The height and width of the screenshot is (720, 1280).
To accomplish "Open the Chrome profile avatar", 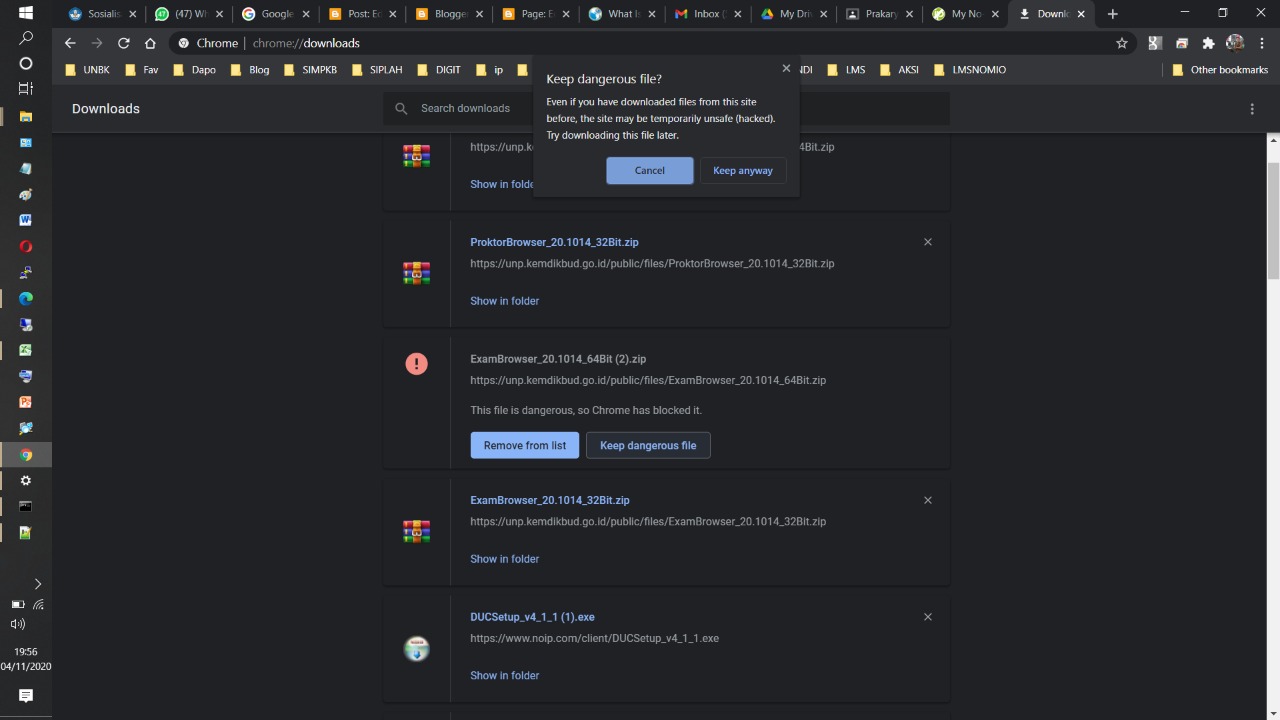I will 1235,43.
